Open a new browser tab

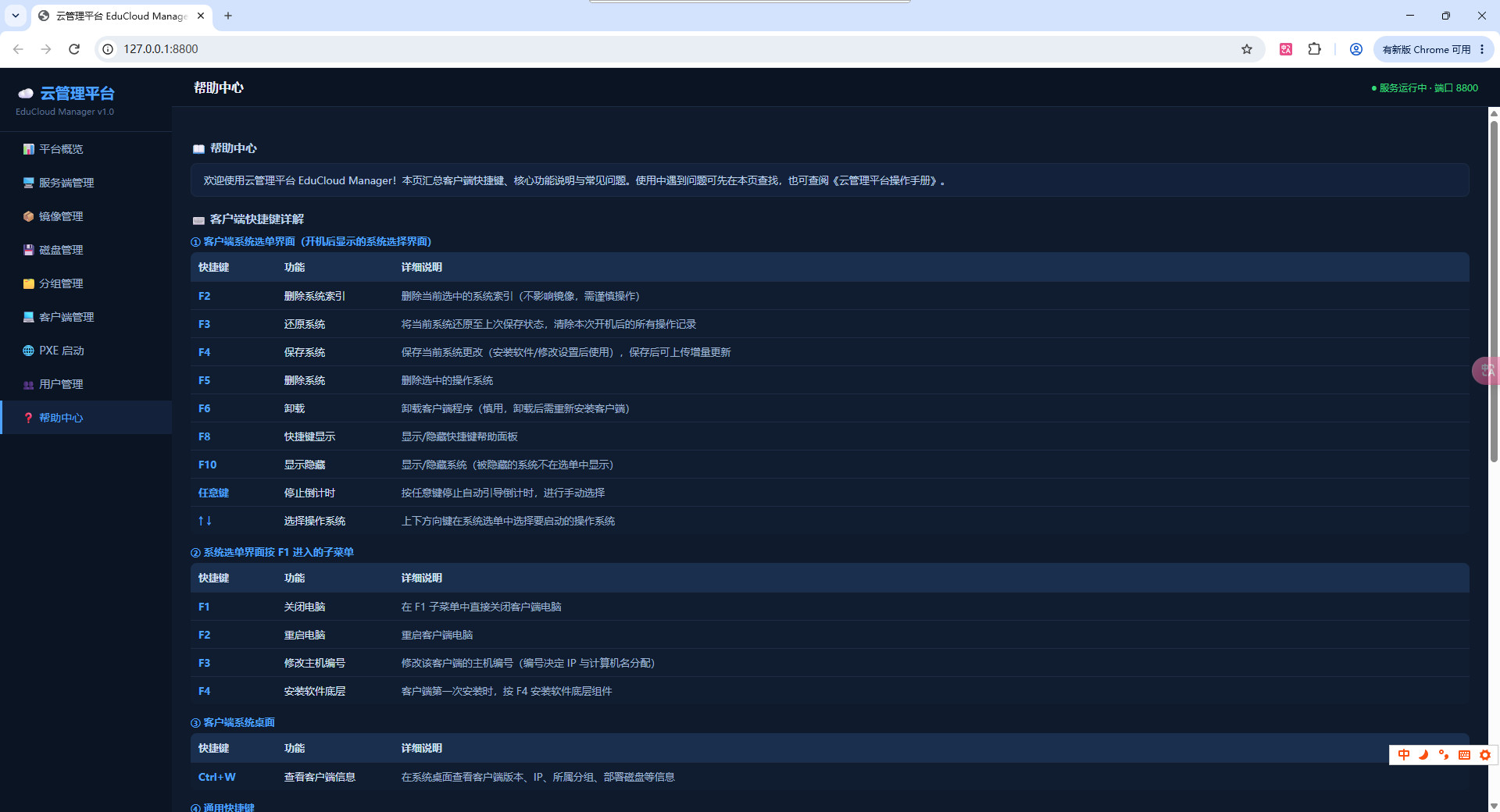tap(228, 16)
